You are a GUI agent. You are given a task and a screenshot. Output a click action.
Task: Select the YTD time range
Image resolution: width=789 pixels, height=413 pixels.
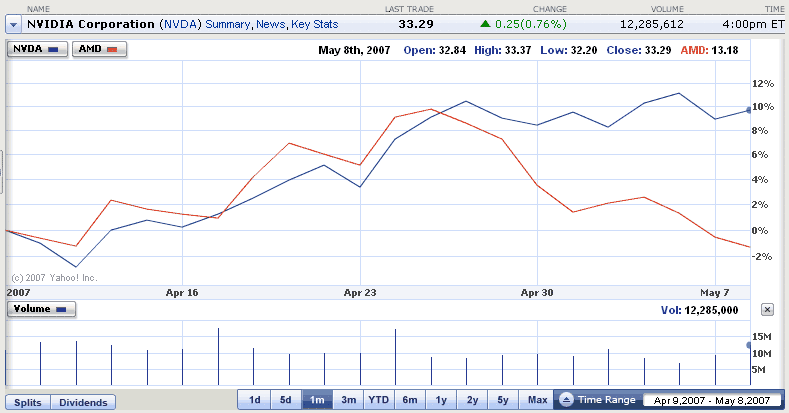(379, 400)
